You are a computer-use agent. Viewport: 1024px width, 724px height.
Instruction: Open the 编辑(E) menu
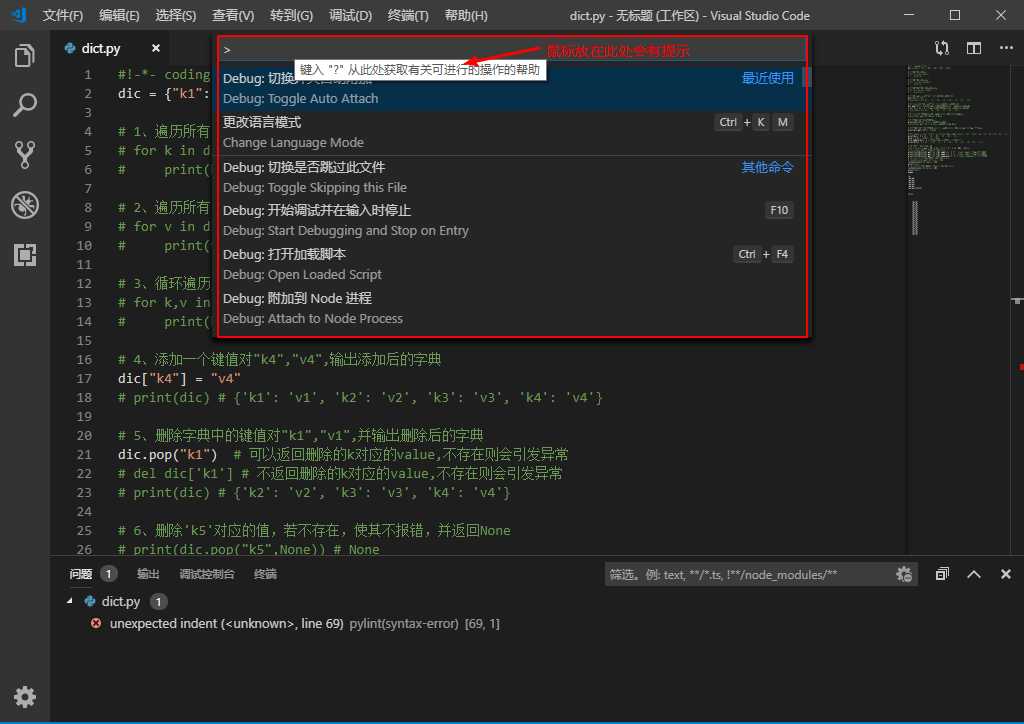coord(119,15)
